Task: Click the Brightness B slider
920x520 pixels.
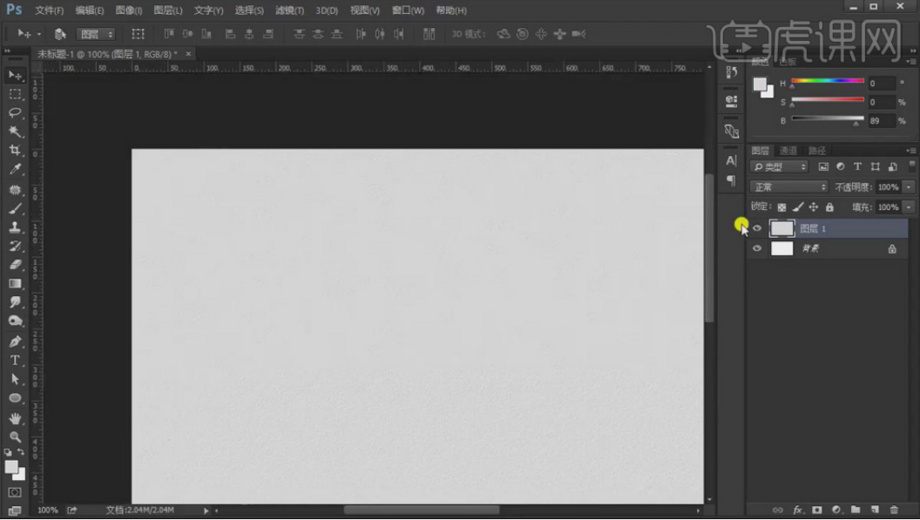Action: (827, 119)
